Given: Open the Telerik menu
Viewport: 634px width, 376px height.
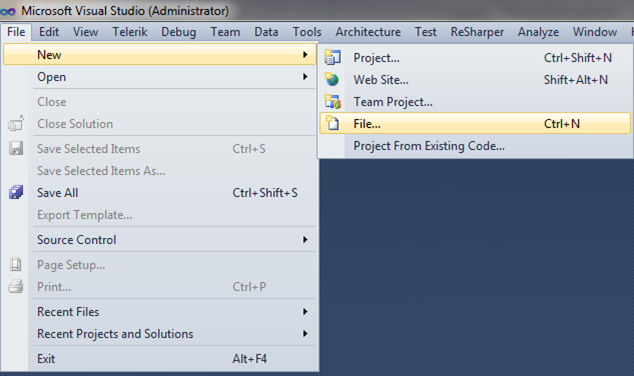Looking at the screenshot, I should (130, 32).
